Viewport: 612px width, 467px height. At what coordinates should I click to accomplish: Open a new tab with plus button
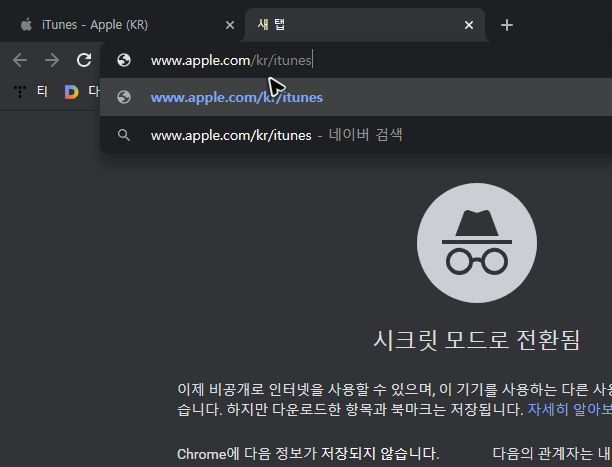(507, 25)
